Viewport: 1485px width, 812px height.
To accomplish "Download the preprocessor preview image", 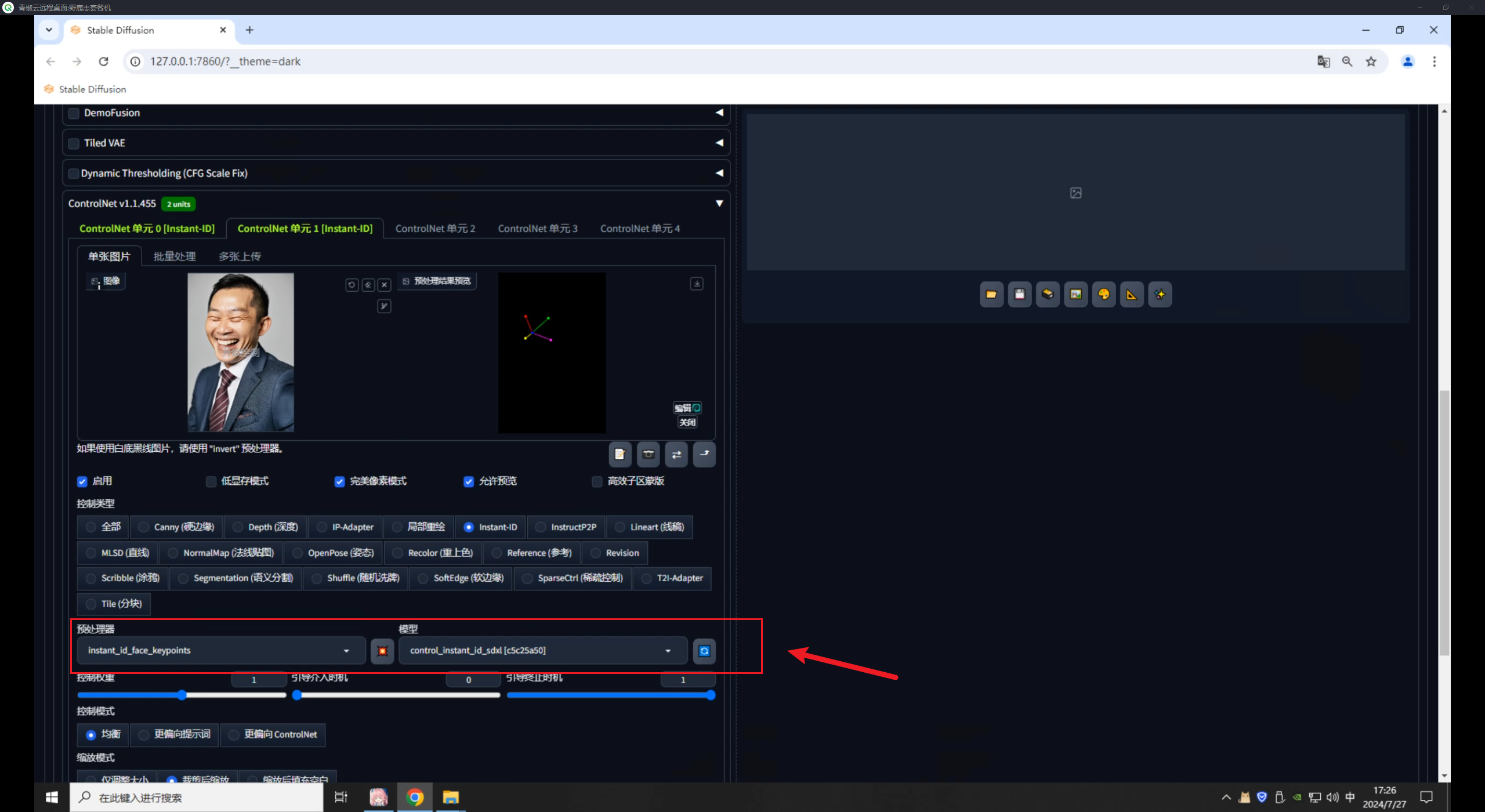I will 697,284.
